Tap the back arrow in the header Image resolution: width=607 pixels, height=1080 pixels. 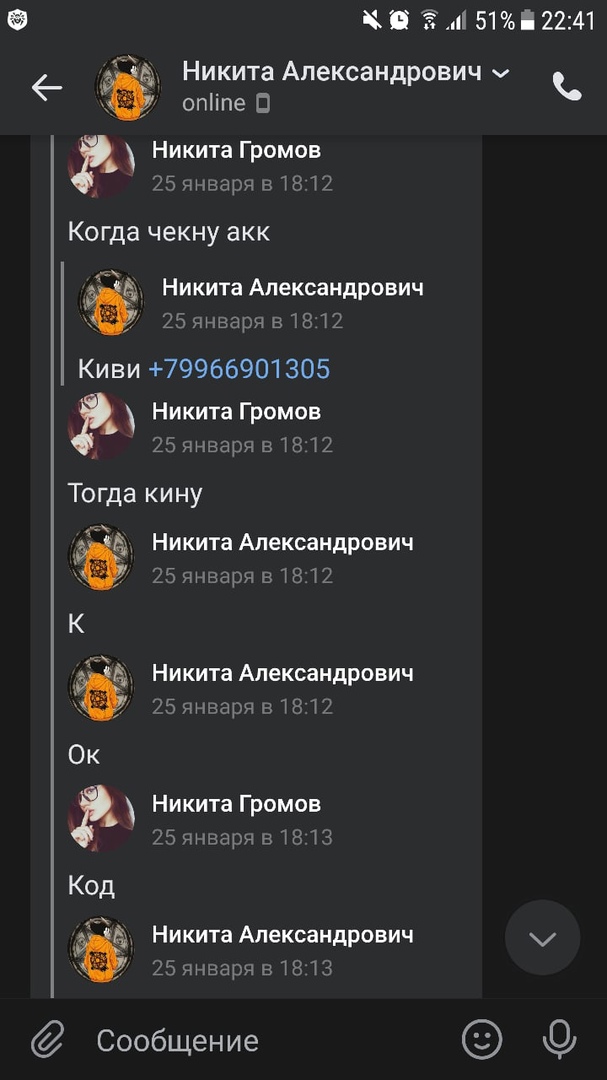(x=47, y=87)
